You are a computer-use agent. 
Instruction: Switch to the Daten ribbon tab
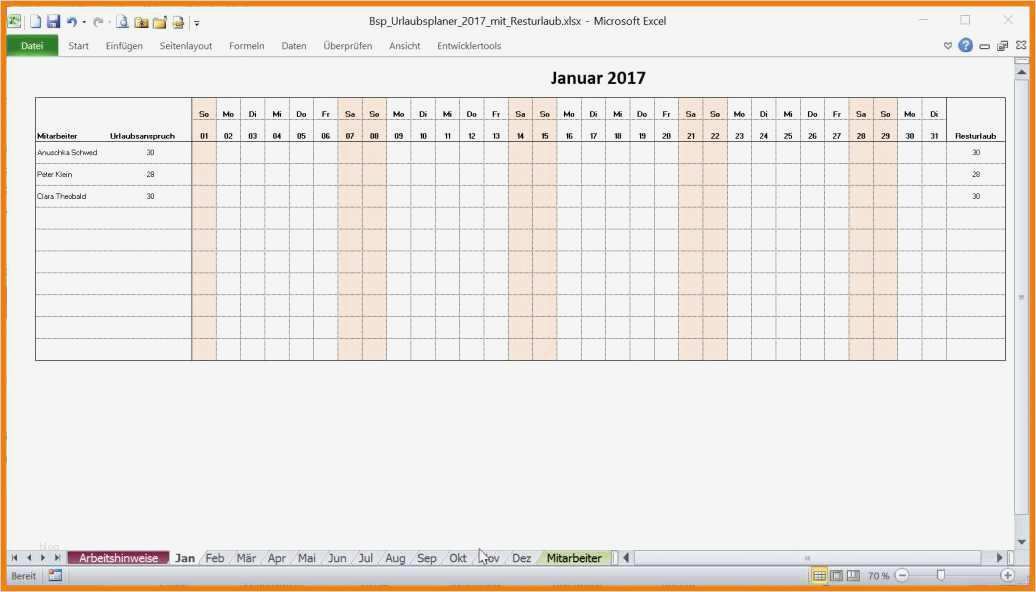294,46
